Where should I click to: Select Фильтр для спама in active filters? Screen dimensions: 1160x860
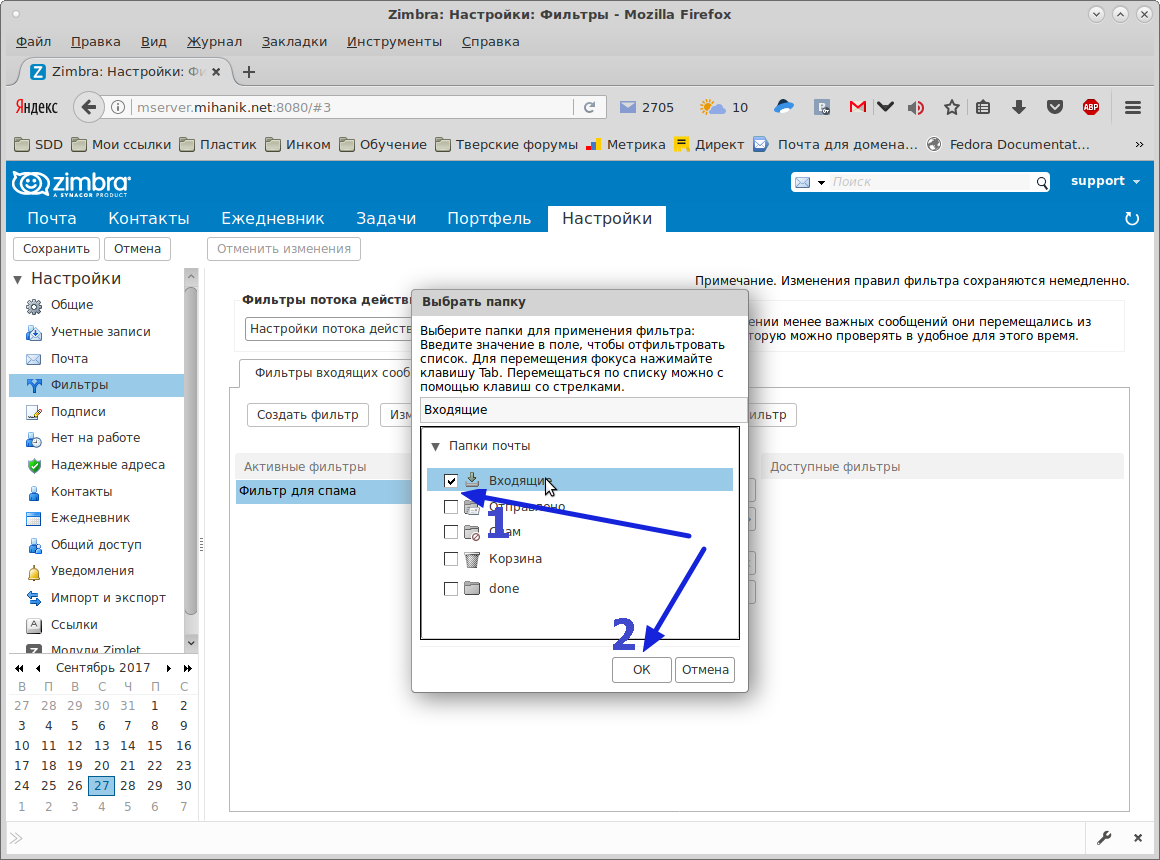[x=324, y=491]
